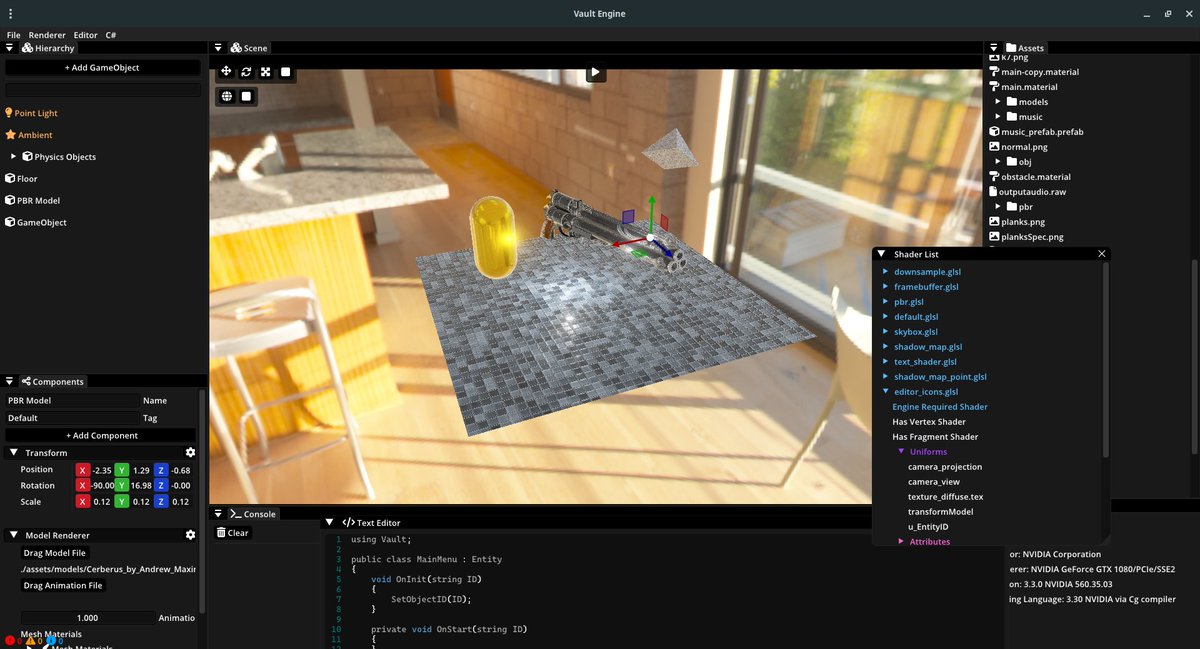Click the normal.png image icon
The width and height of the screenshot is (1200, 649).
[994, 147]
